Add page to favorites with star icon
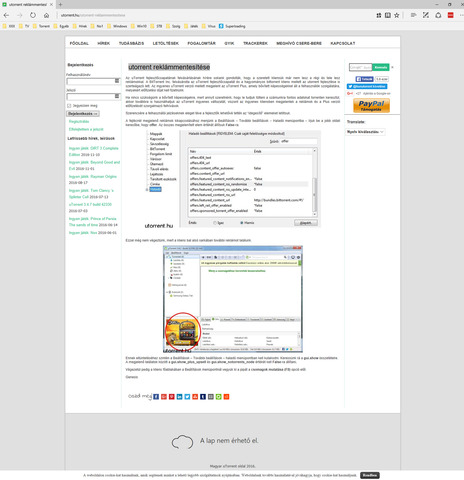The width and height of the screenshot is (464, 480). 397,15
